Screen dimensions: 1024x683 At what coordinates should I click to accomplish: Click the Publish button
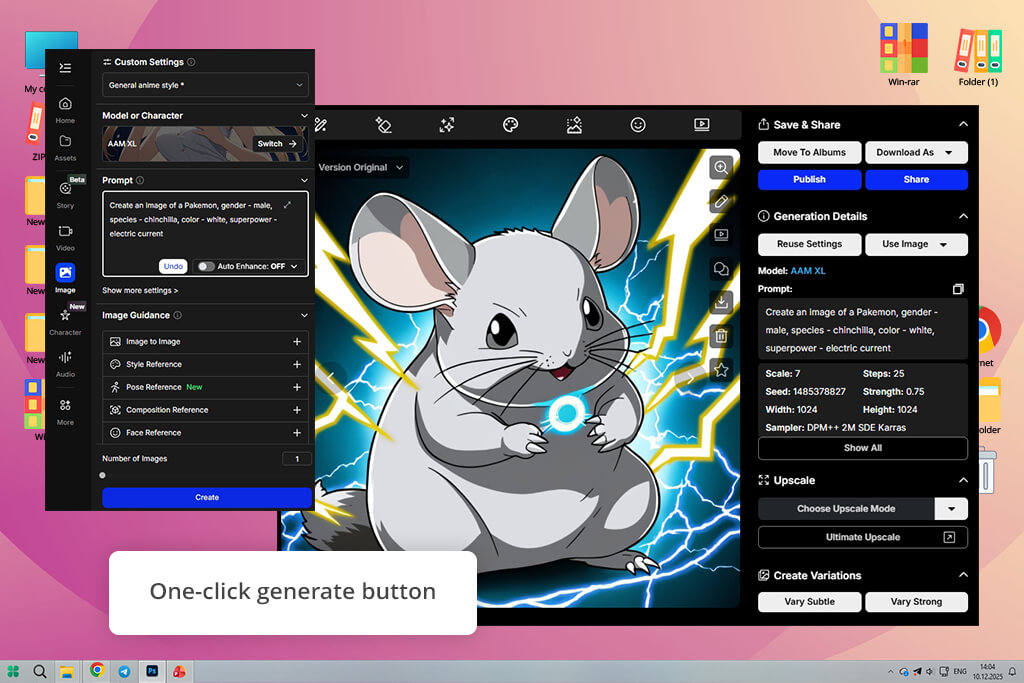(x=809, y=180)
